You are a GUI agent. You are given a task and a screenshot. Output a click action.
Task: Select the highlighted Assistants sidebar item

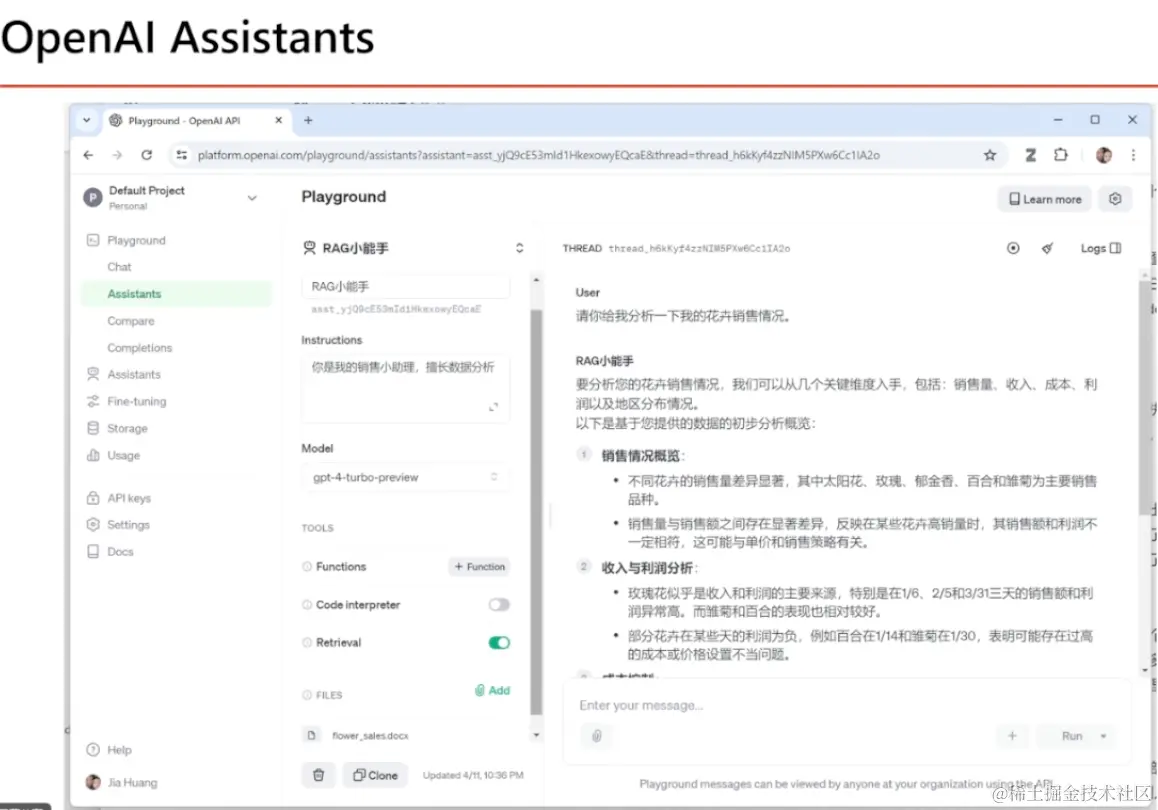click(176, 294)
